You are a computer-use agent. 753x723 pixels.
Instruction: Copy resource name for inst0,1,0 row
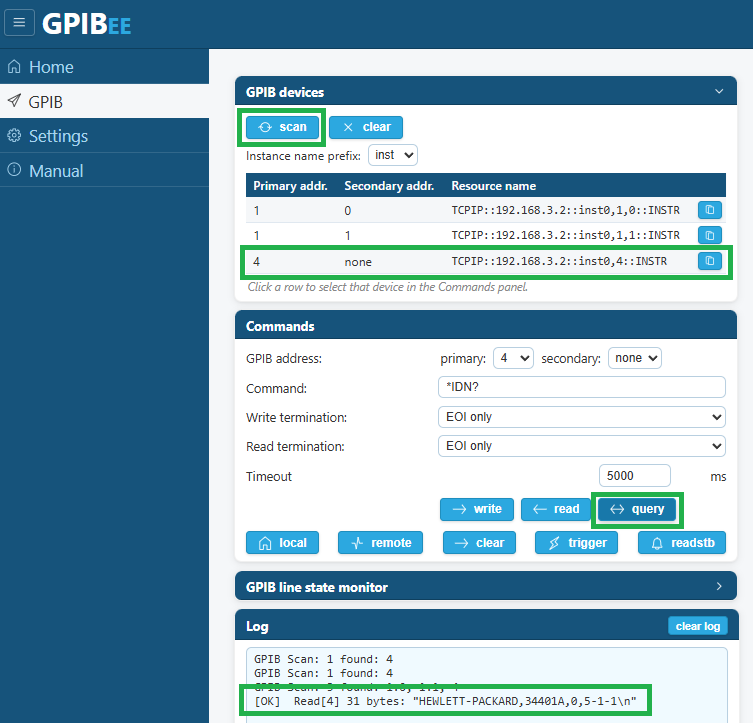point(709,210)
